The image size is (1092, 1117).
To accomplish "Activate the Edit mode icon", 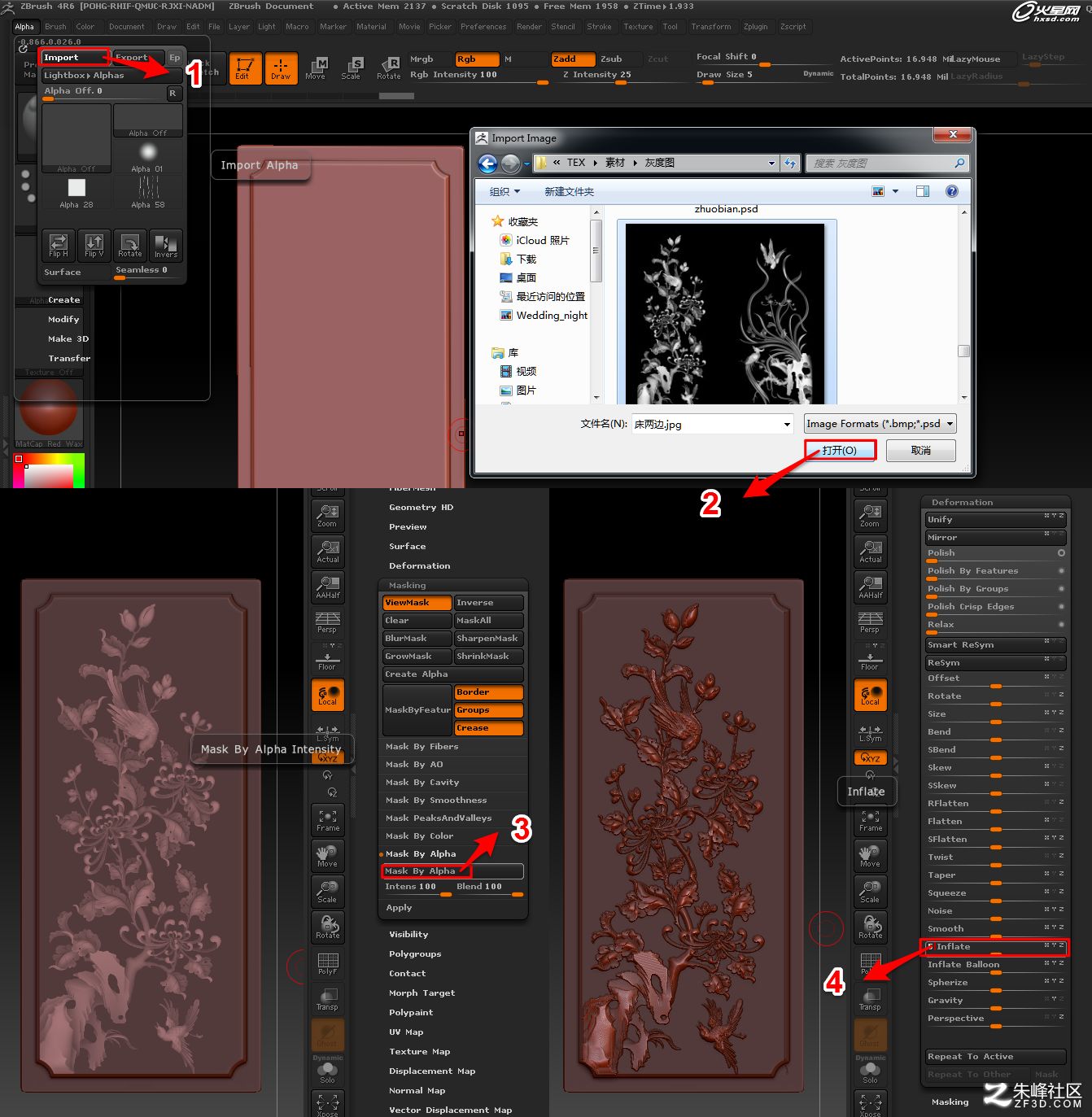I will point(245,68).
